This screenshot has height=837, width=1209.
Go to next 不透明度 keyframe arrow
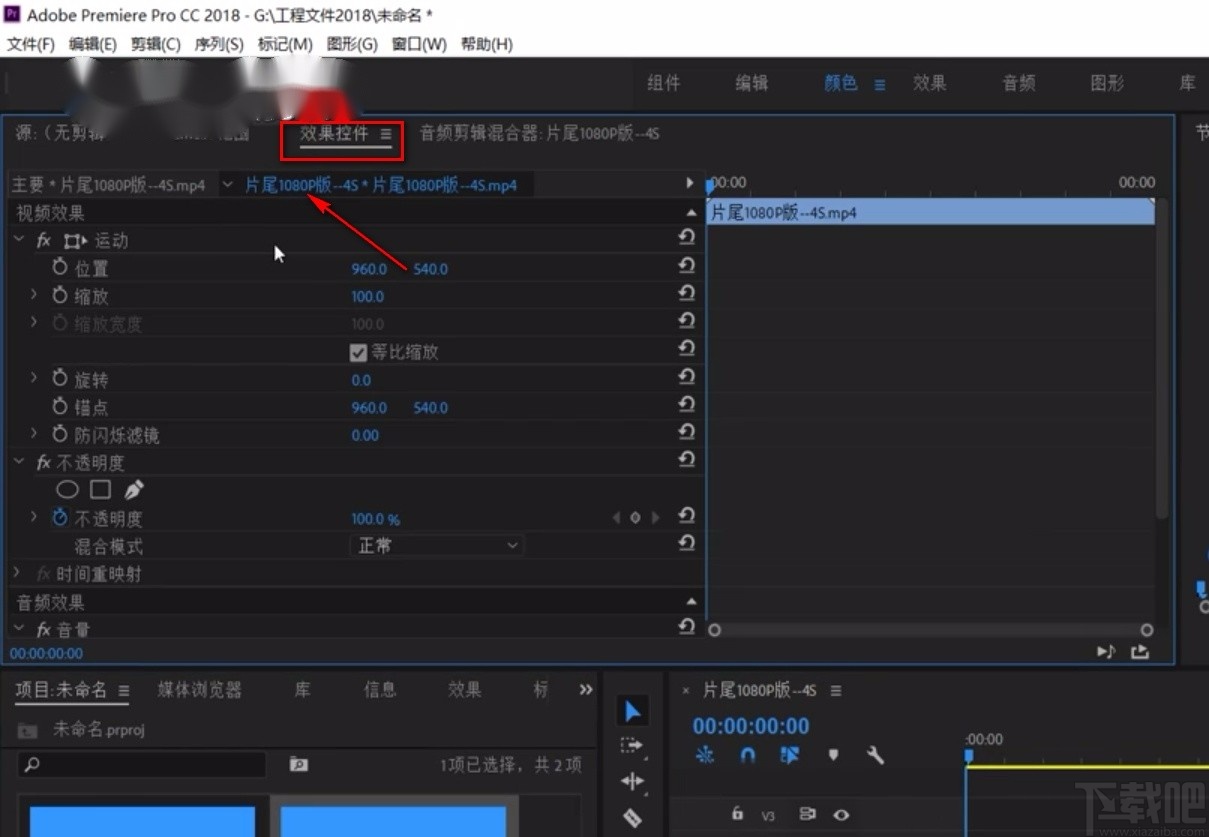[655, 518]
